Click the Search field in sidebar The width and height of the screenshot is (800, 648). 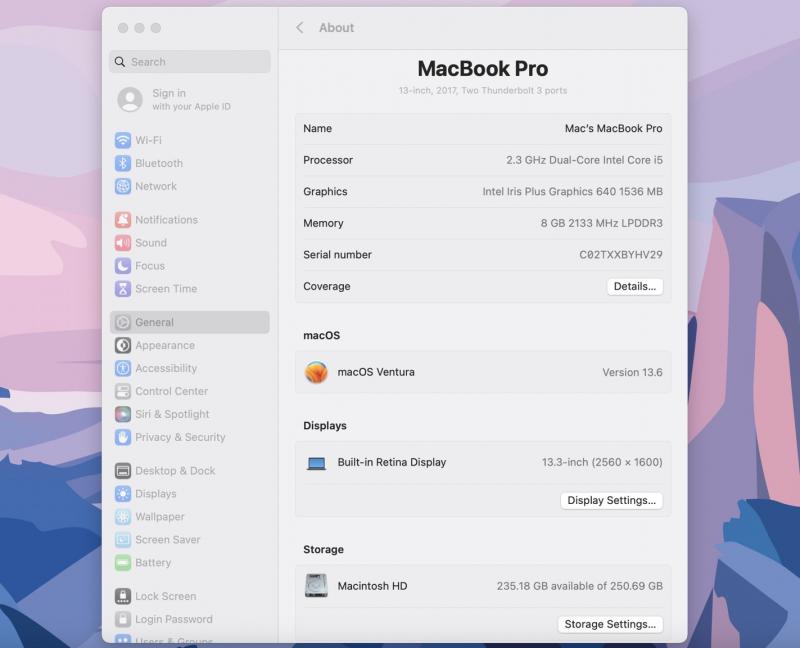click(x=190, y=62)
